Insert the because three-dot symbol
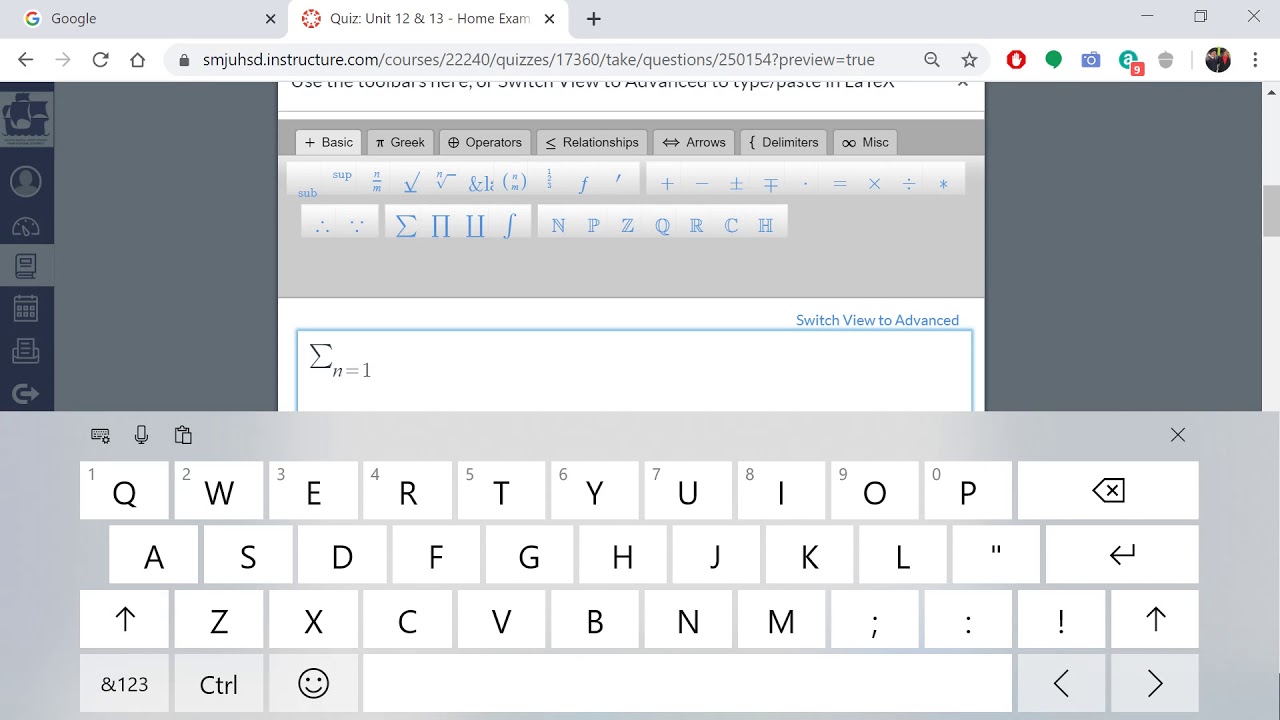The height and width of the screenshot is (720, 1280). pos(357,226)
